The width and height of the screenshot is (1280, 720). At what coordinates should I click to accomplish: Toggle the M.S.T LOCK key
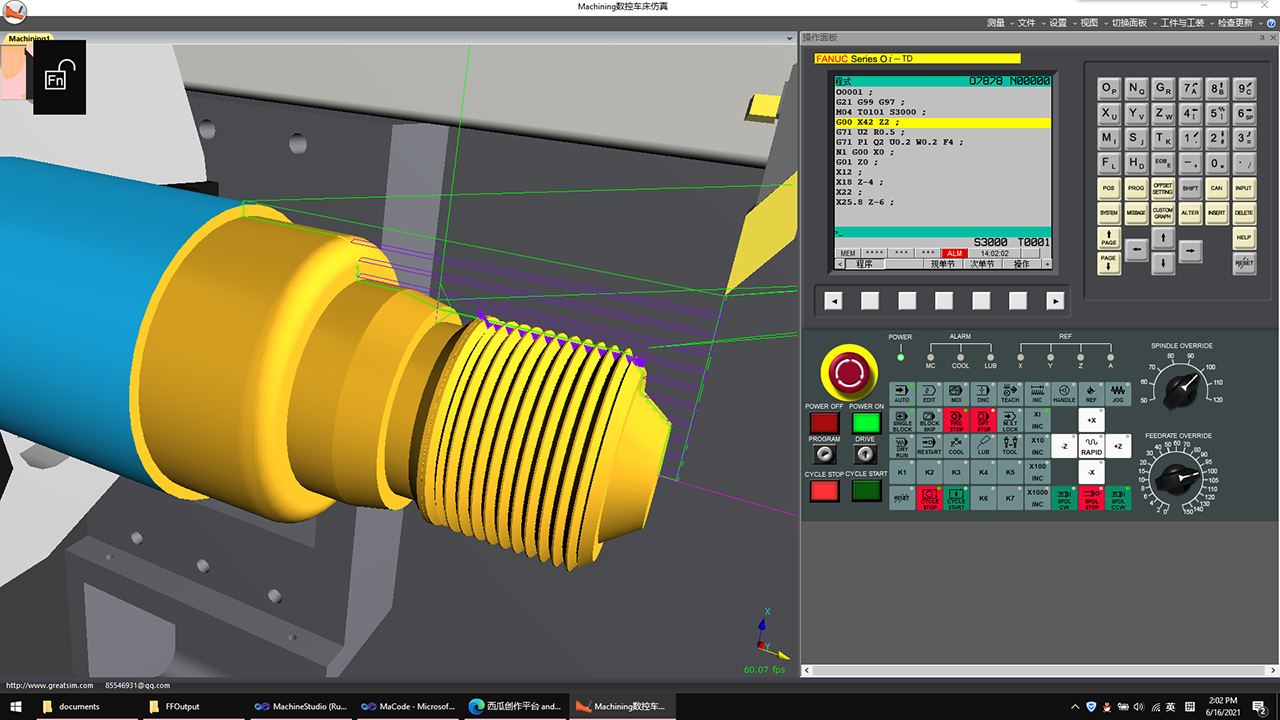(1010, 420)
